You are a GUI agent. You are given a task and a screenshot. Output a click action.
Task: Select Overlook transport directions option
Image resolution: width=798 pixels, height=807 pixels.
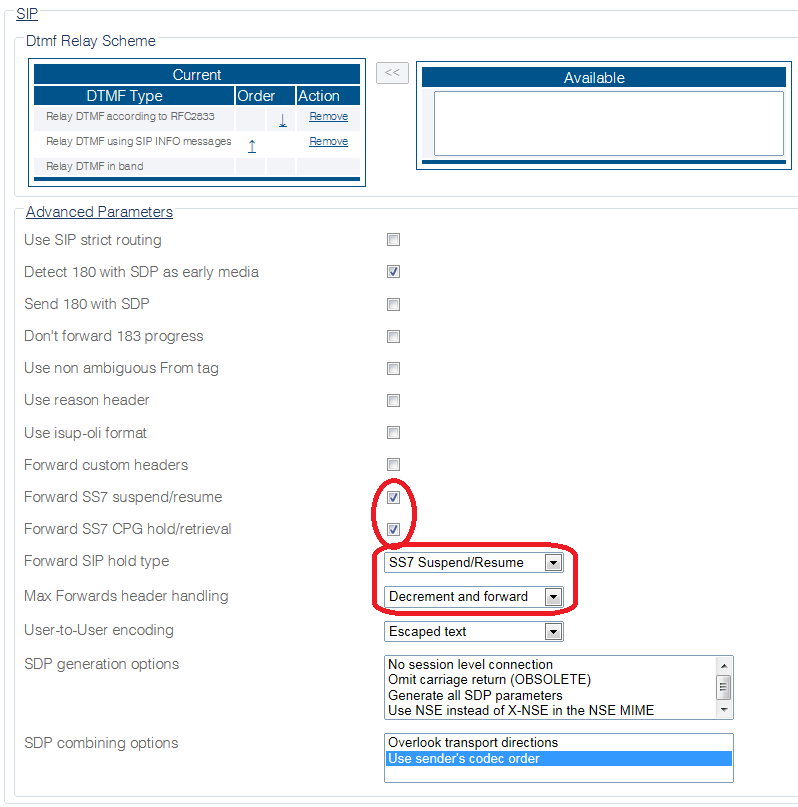tap(559, 742)
